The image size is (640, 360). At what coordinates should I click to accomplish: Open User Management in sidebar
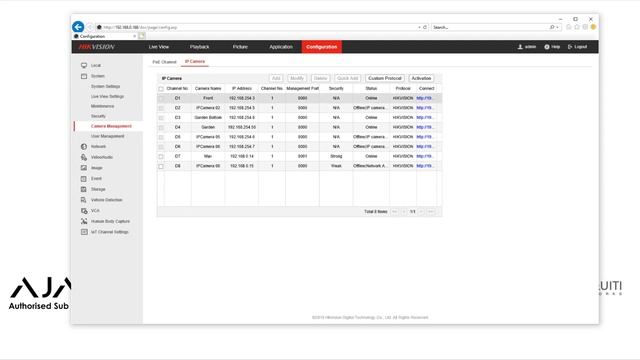(108, 136)
